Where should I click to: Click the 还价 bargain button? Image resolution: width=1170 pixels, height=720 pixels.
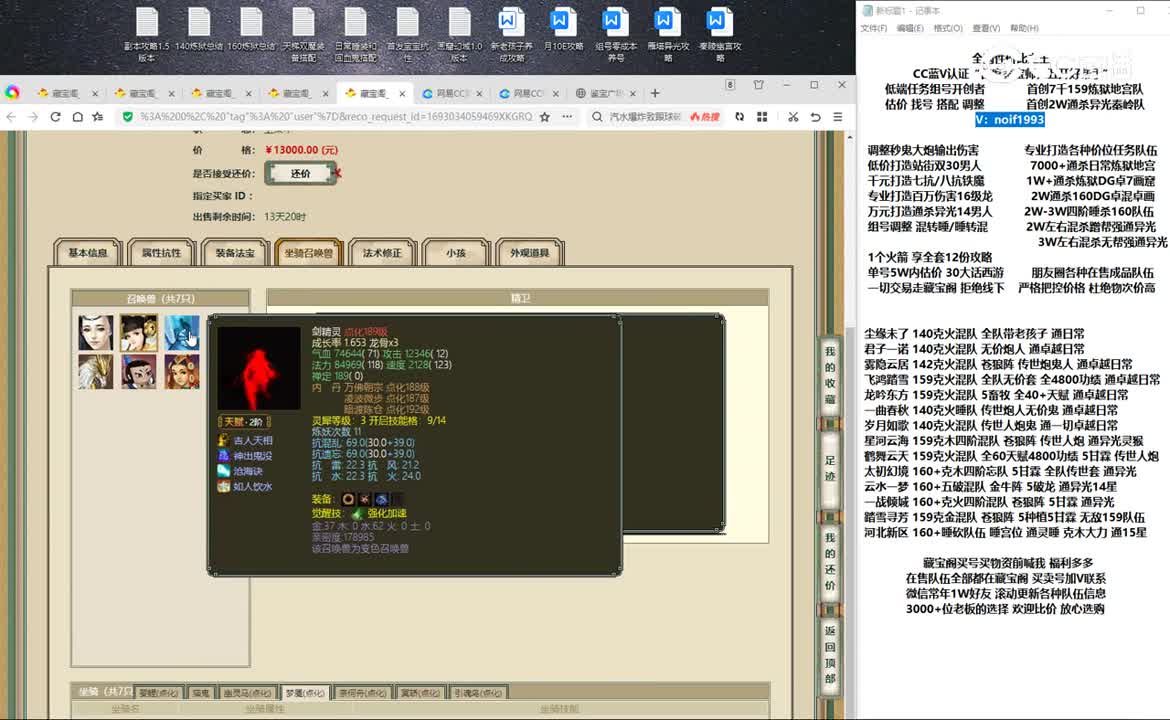click(x=301, y=173)
